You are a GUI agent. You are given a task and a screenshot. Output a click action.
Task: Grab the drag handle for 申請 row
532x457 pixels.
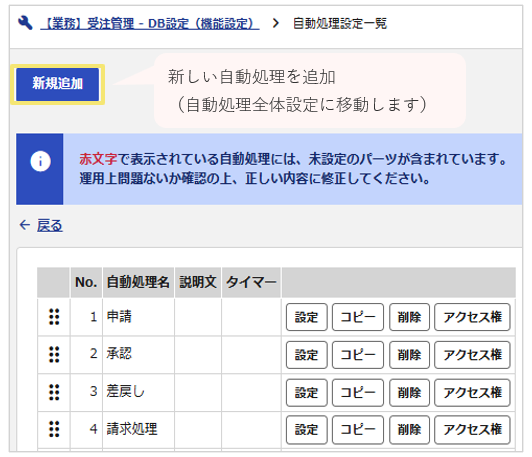pos(54,317)
